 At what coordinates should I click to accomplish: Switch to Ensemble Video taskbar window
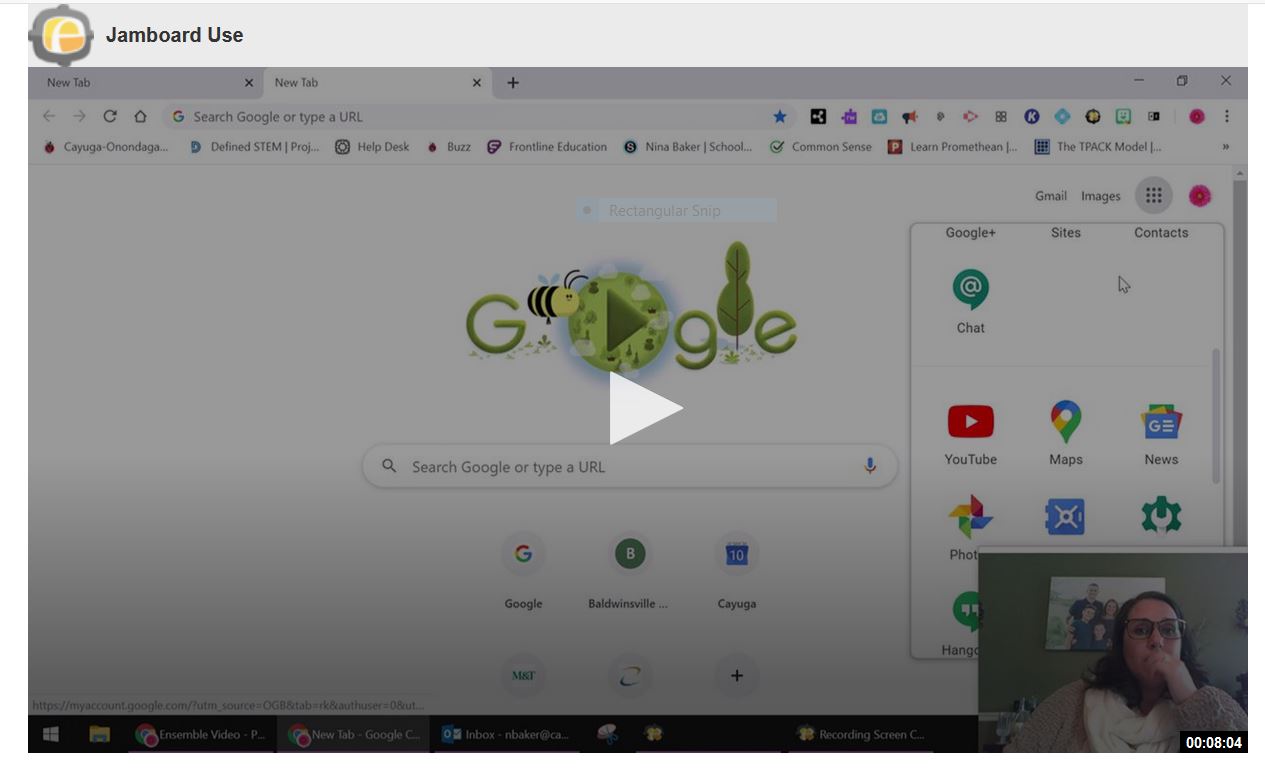coord(203,734)
